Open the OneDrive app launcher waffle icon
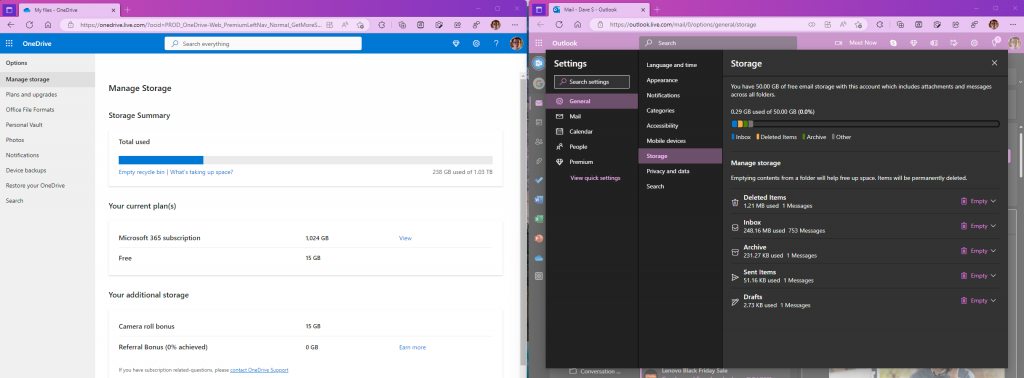This screenshot has height=378, width=1024. click(9, 44)
